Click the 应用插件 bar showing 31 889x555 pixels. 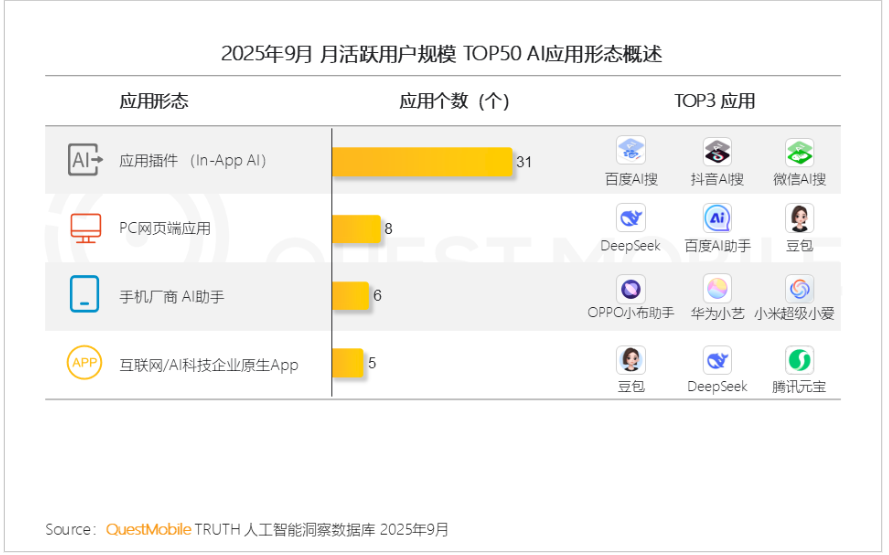pyautogui.click(x=422, y=161)
